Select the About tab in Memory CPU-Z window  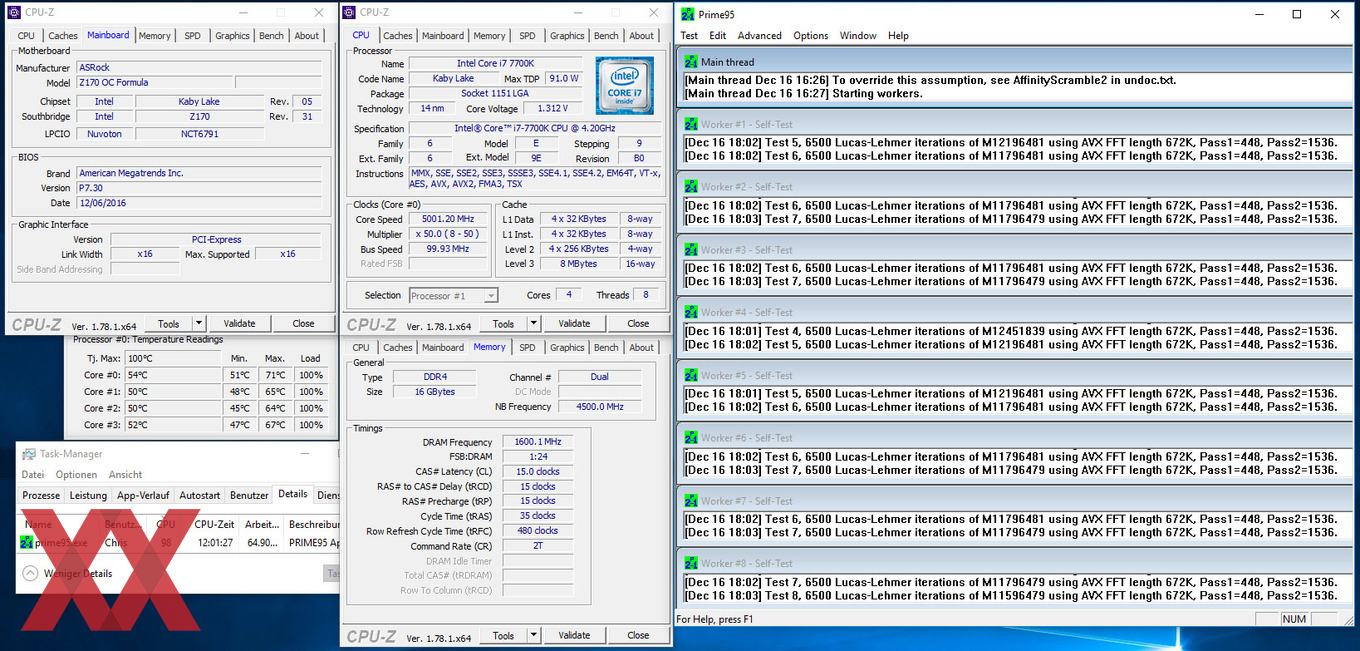(x=642, y=348)
